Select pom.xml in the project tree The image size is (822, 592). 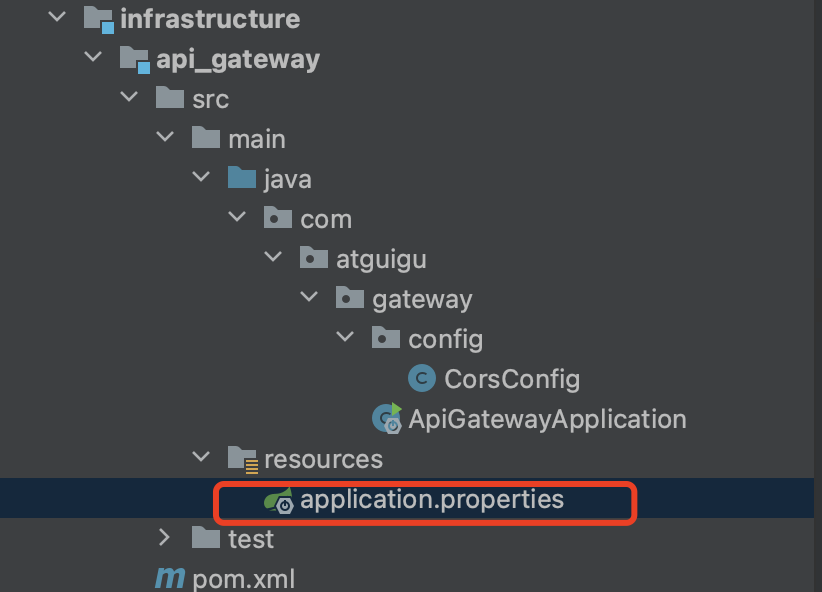click(x=242, y=578)
